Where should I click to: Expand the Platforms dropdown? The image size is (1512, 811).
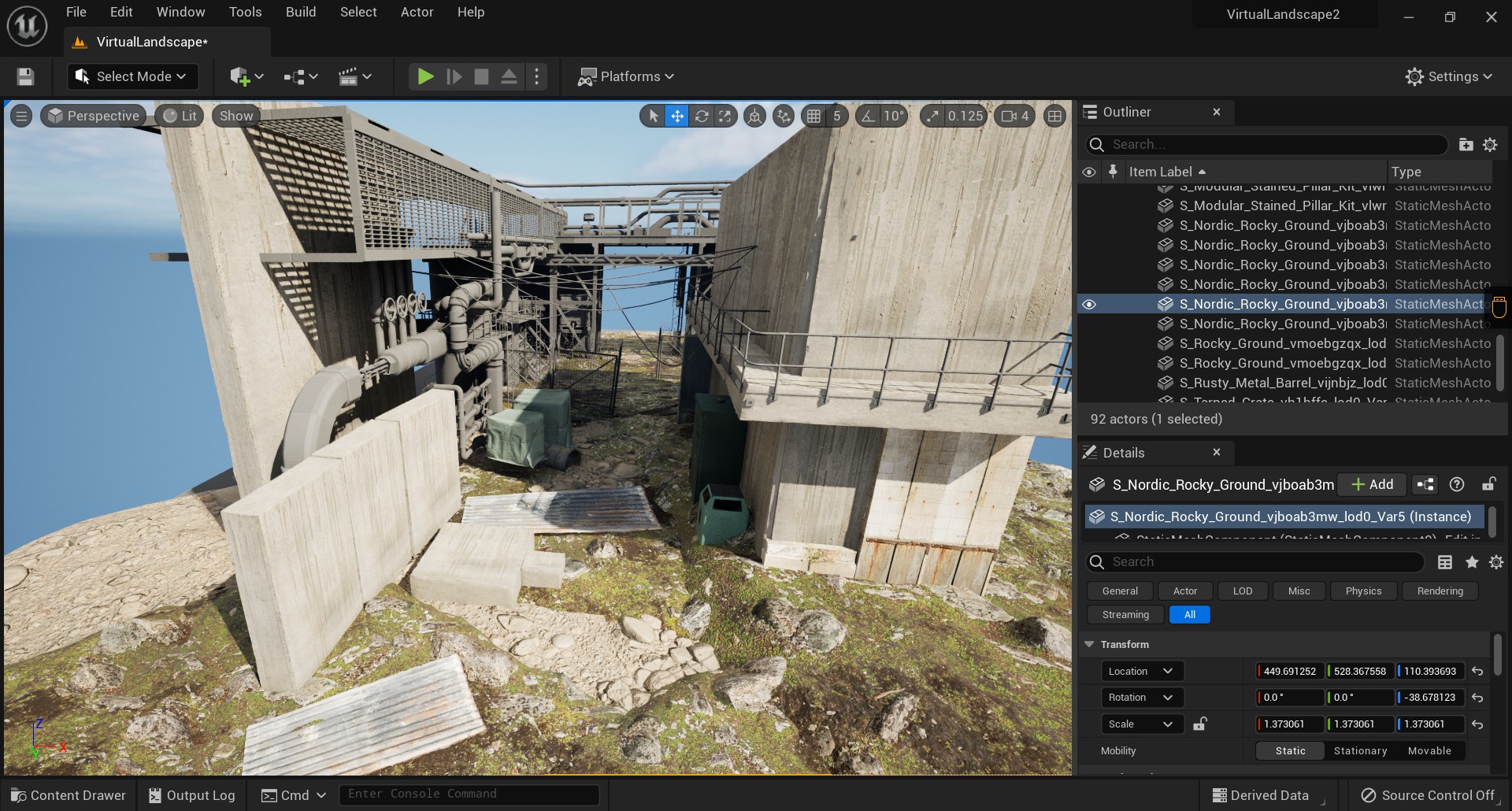point(627,76)
